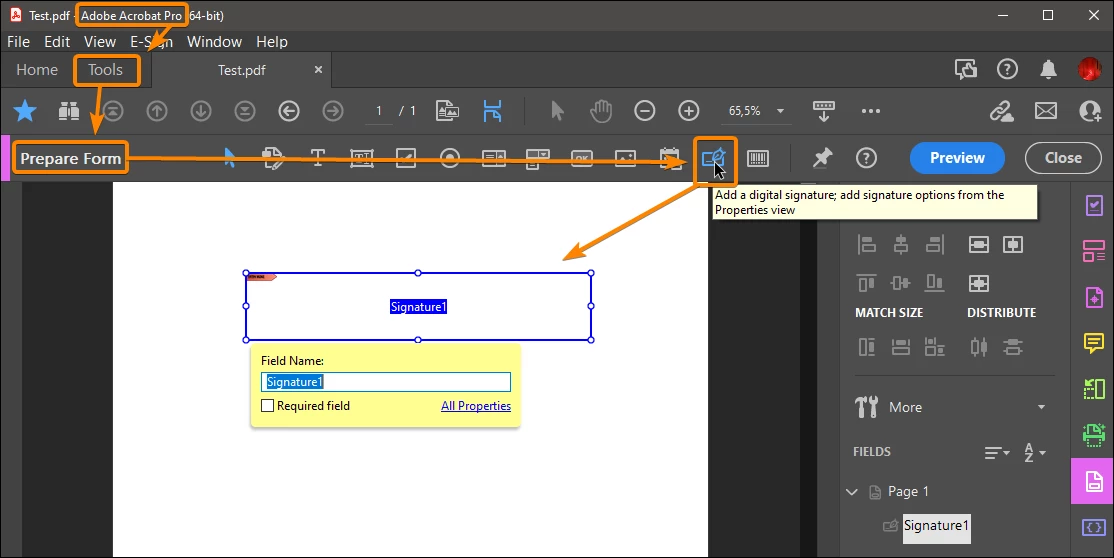Viewport: 1114px width, 558px height.
Task: Align selected fields left
Action: tap(867, 245)
